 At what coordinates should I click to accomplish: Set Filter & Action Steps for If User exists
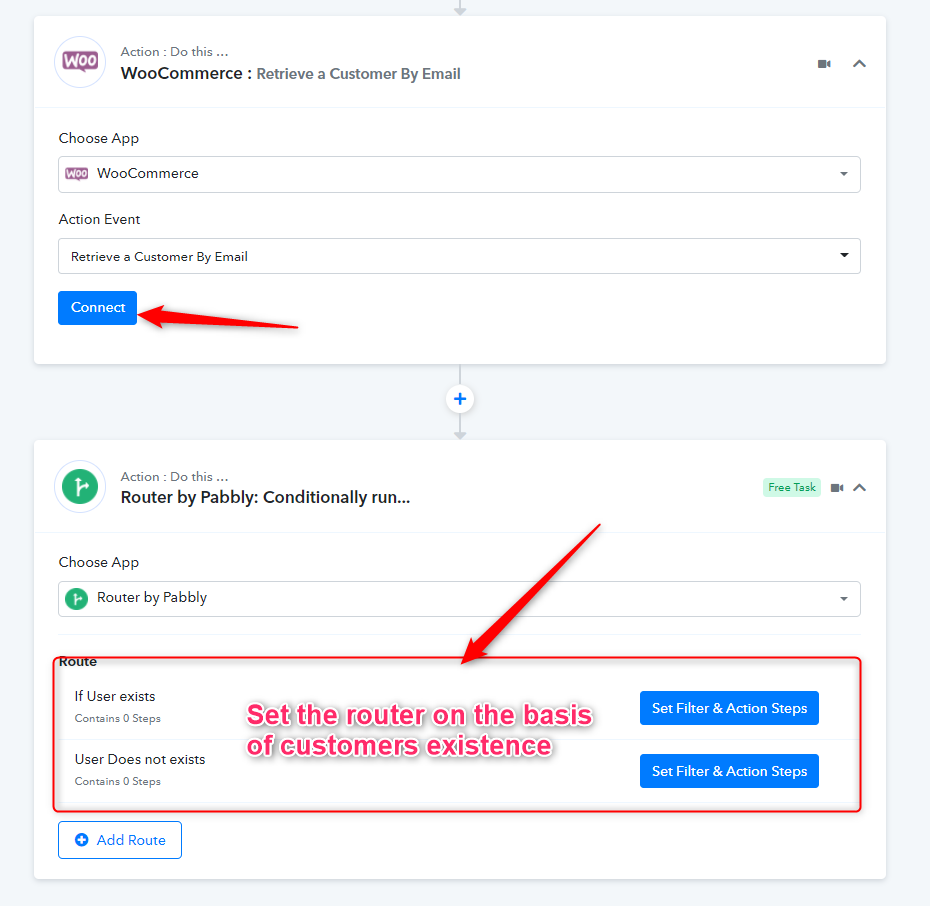(x=729, y=708)
